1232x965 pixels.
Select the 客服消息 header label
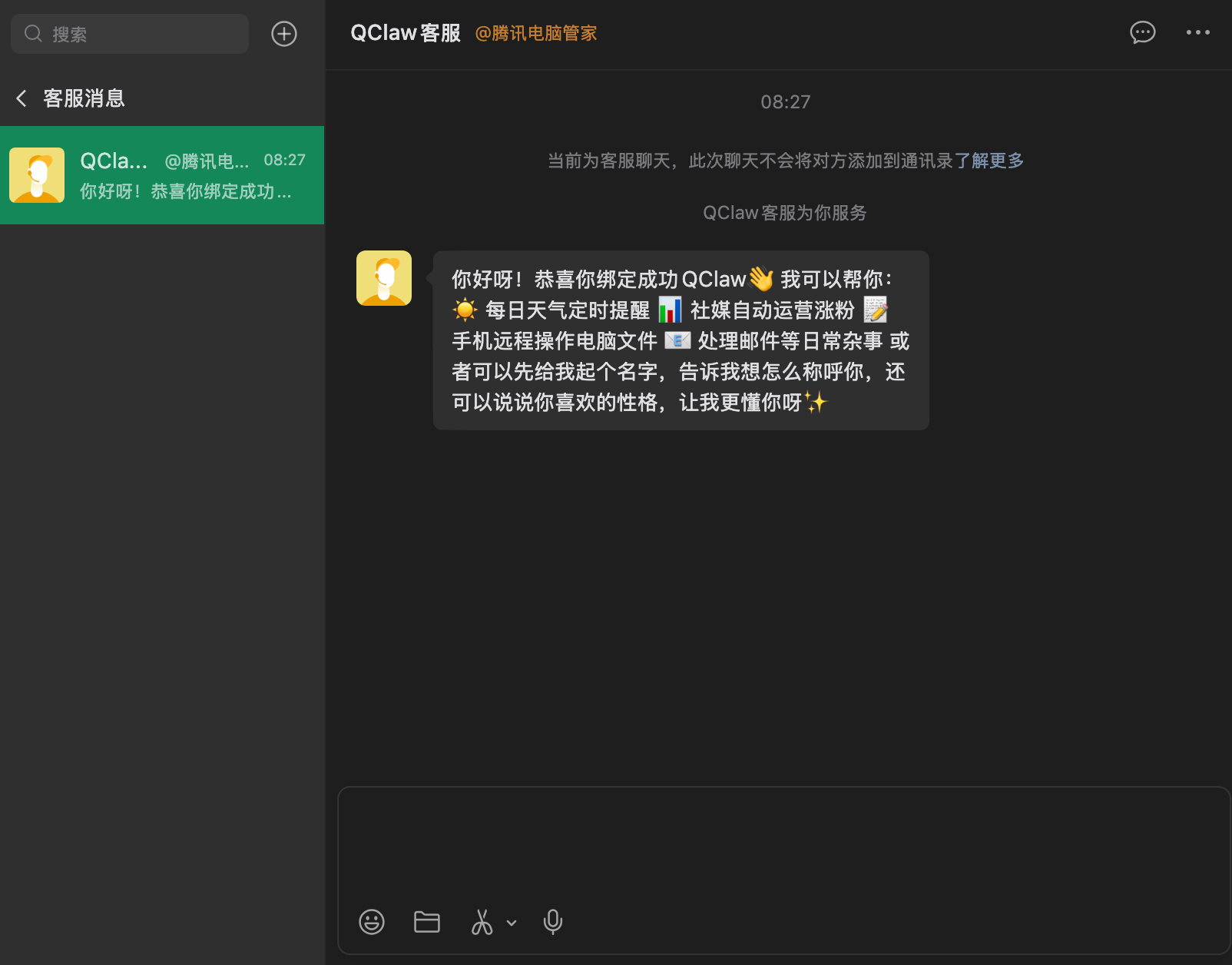coord(84,98)
